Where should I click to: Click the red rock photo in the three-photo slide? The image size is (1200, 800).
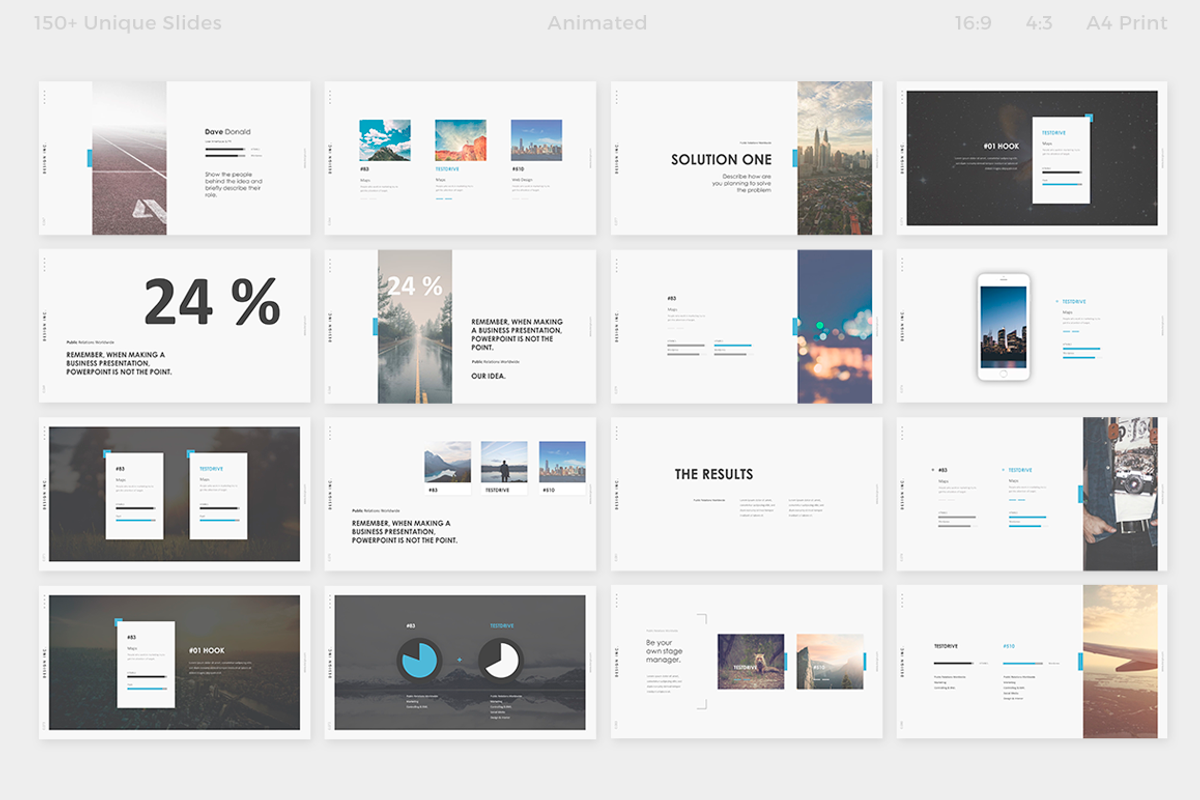point(461,141)
